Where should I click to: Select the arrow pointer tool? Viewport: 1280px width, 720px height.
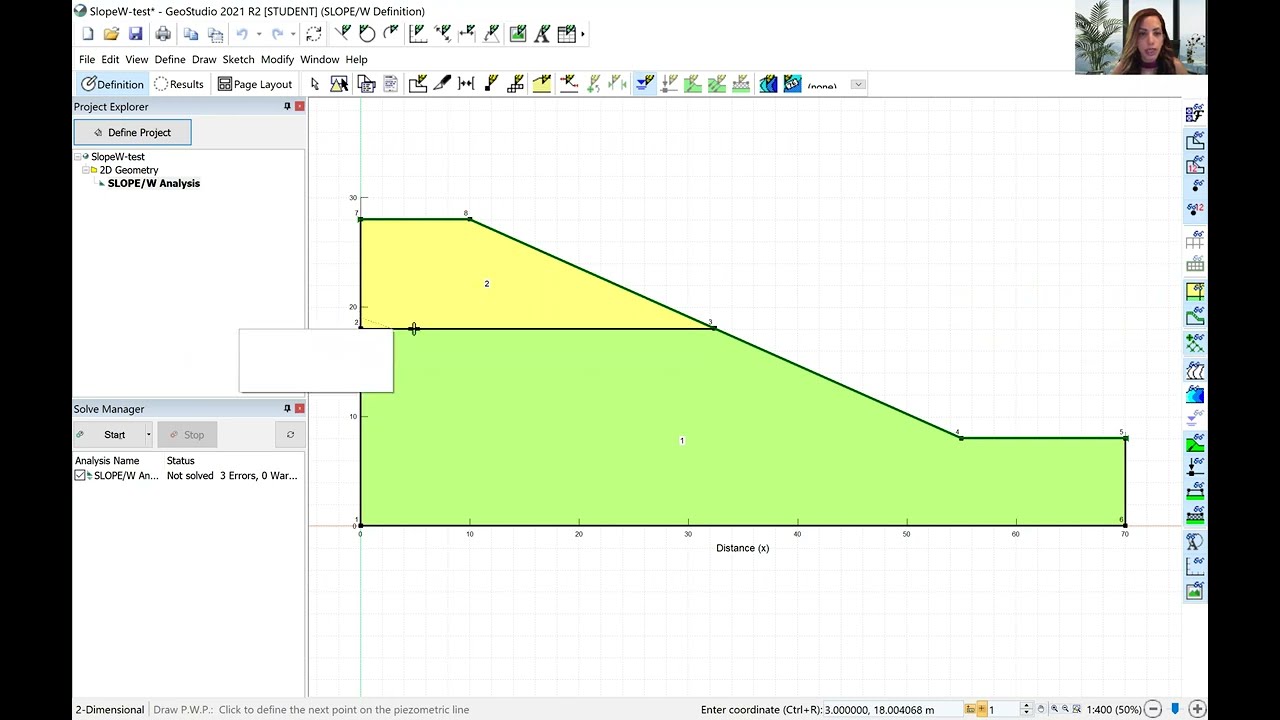point(315,84)
